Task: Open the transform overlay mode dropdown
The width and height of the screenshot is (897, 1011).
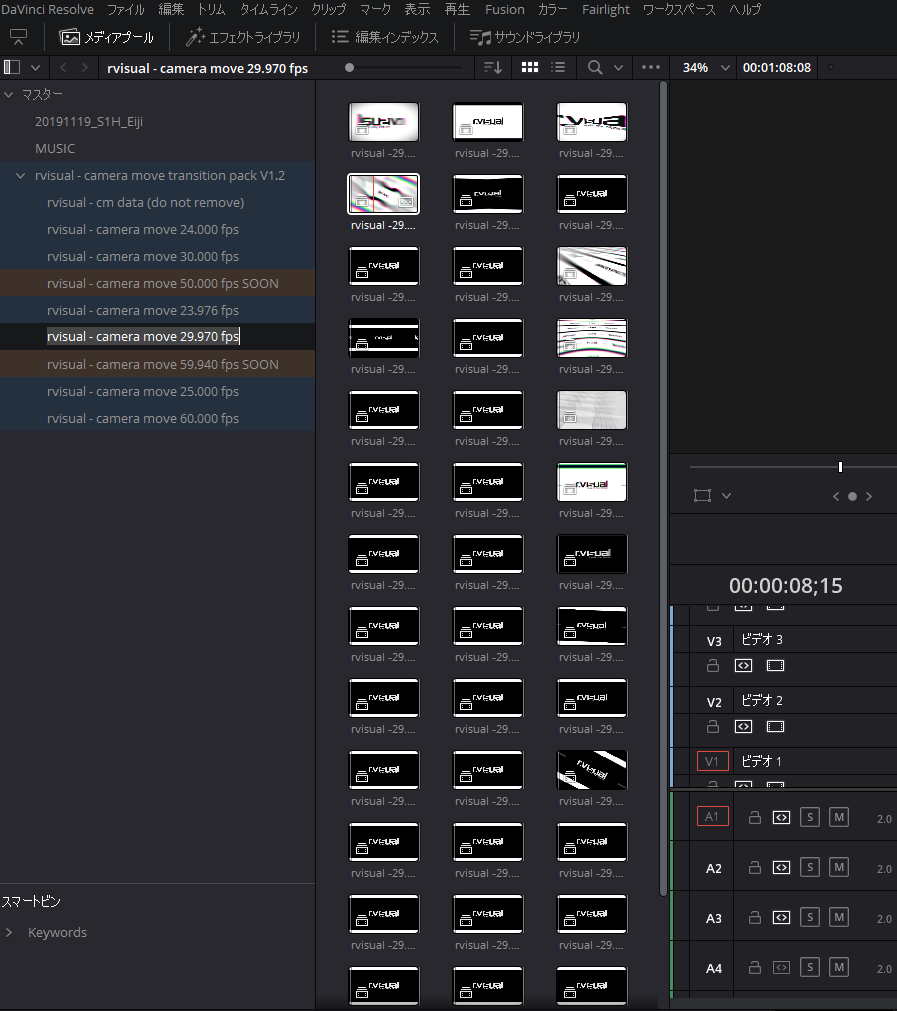Action: (727, 496)
